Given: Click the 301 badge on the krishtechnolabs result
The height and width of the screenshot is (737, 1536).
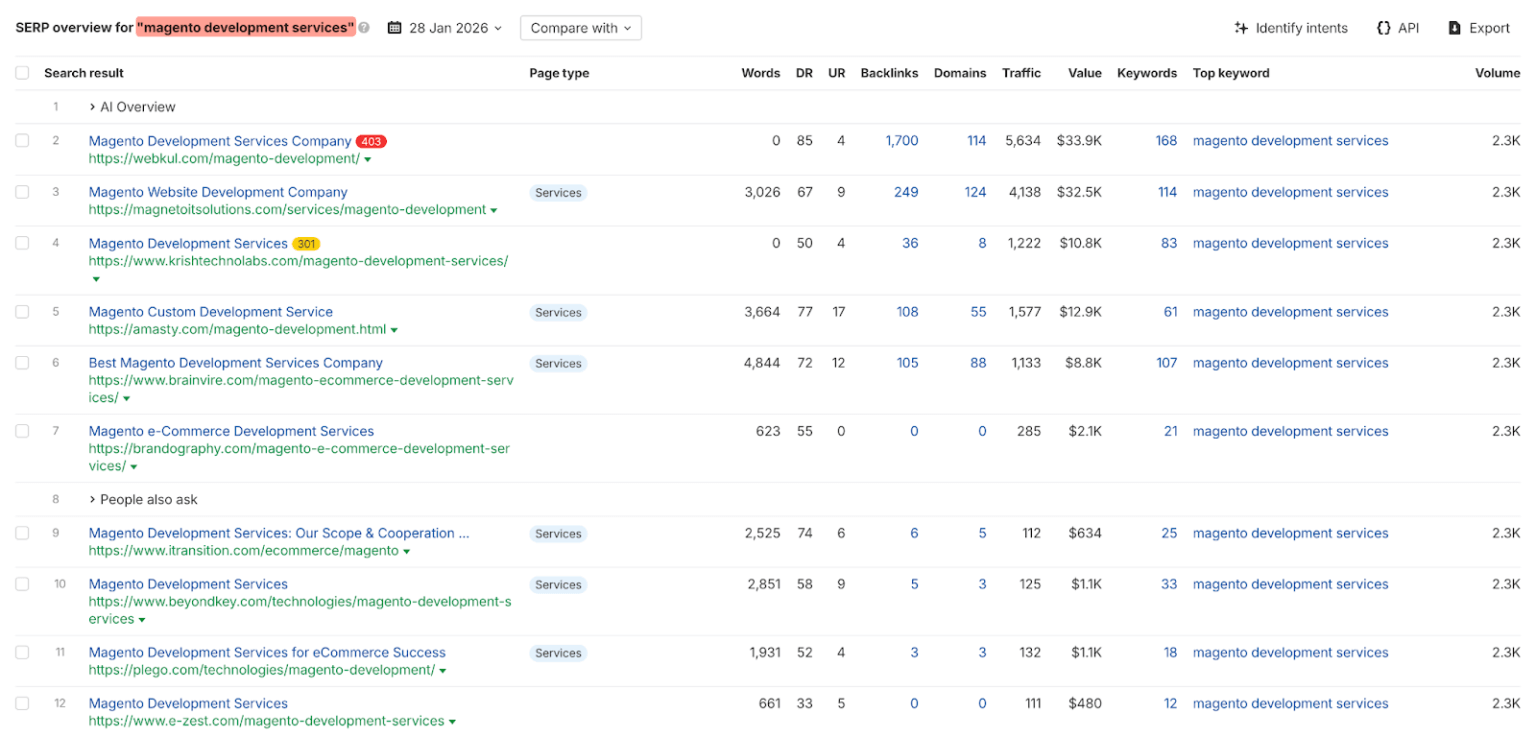Looking at the screenshot, I should (306, 244).
